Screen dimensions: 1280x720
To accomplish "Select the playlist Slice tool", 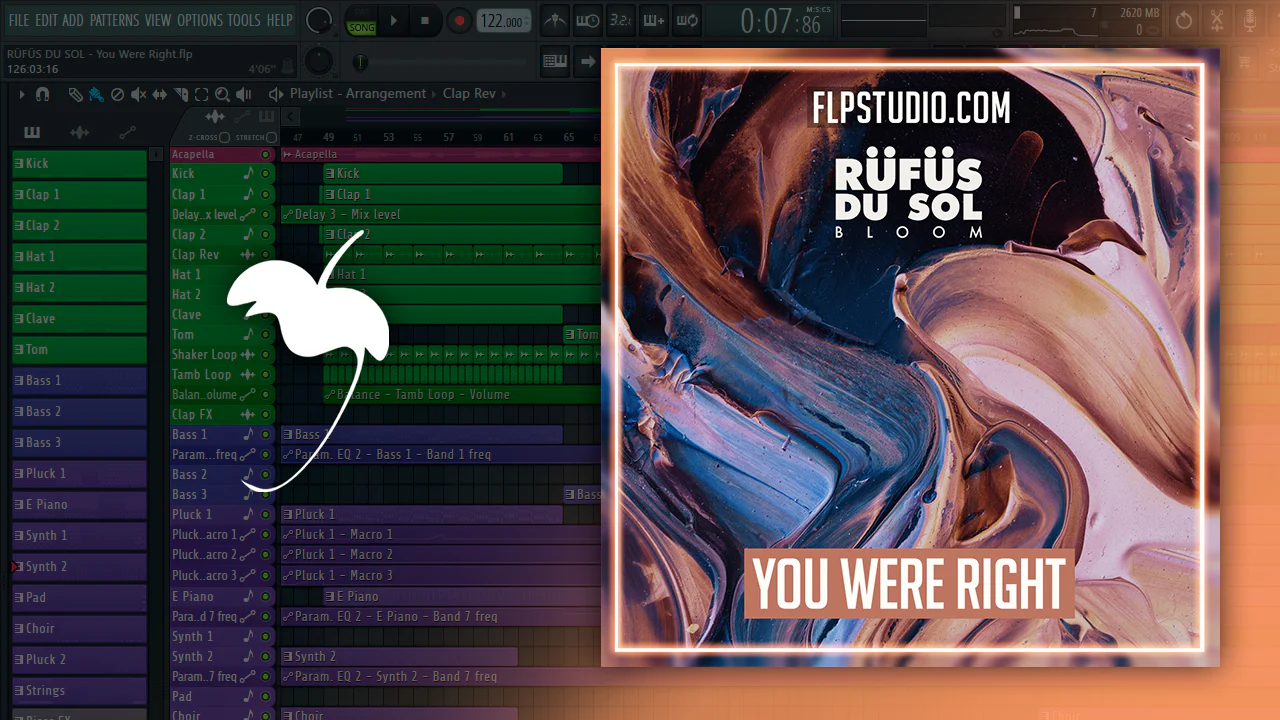I will point(180,94).
